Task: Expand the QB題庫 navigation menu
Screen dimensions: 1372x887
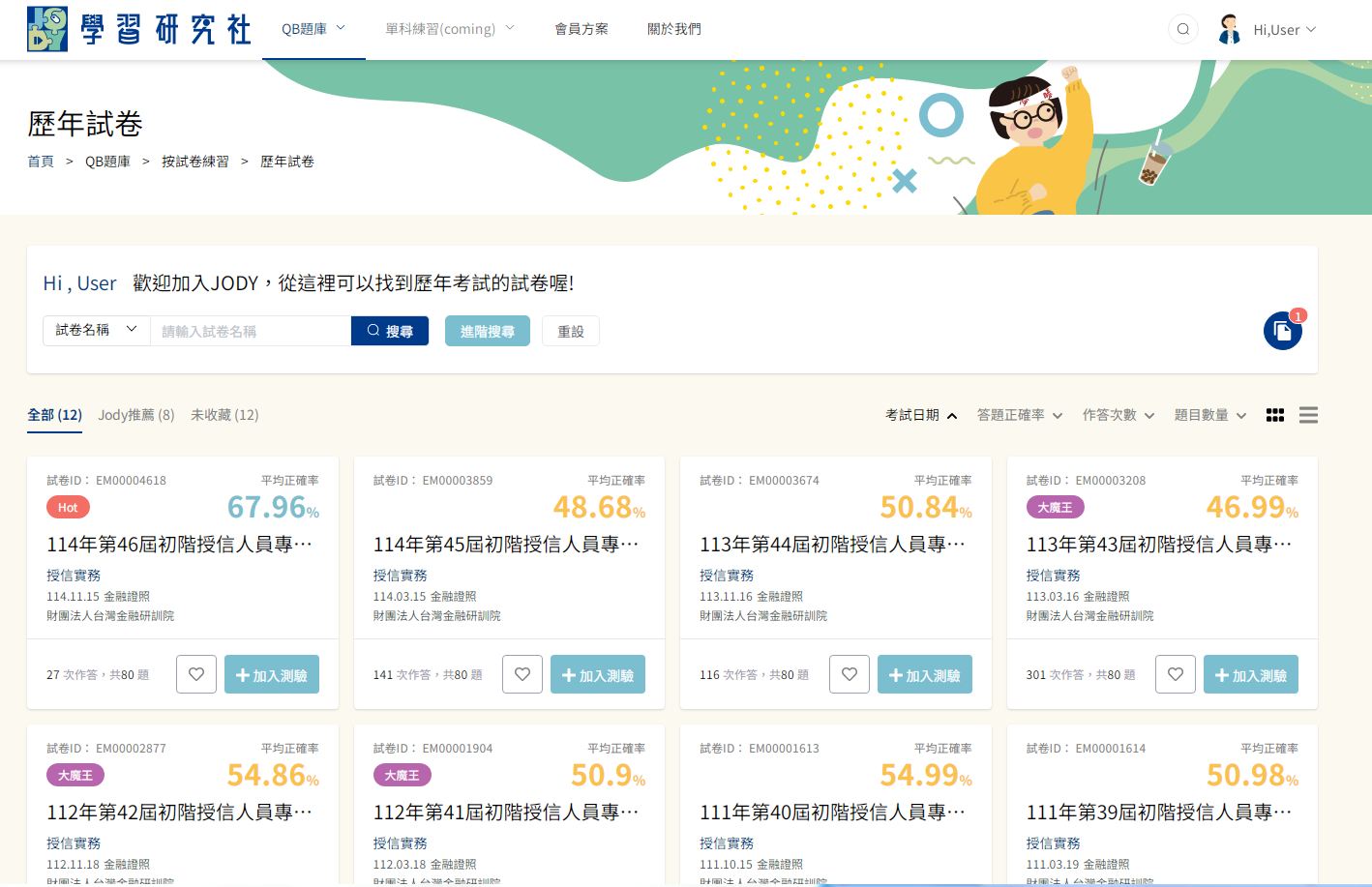Action: (x=313, y=29)
